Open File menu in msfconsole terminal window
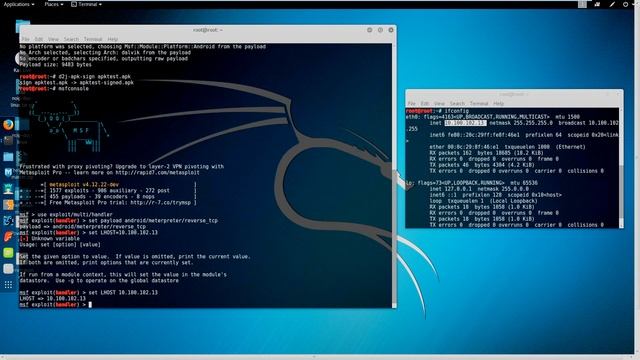Viewport: 640px width, 360px height. (x=25, y=39)
